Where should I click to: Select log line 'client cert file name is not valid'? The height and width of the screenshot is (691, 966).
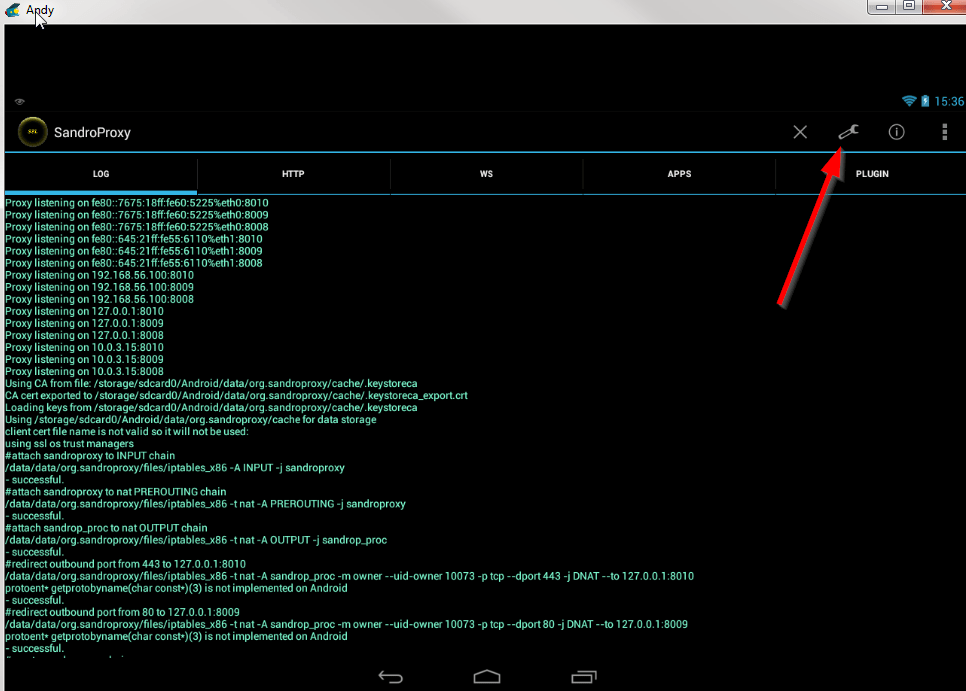pyautogui.click(x=127, y=432)
